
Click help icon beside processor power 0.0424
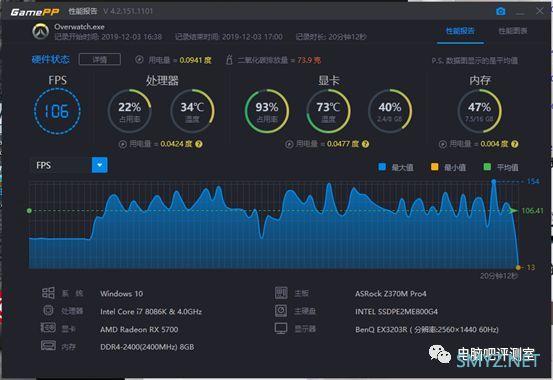(x=199, y=144)
